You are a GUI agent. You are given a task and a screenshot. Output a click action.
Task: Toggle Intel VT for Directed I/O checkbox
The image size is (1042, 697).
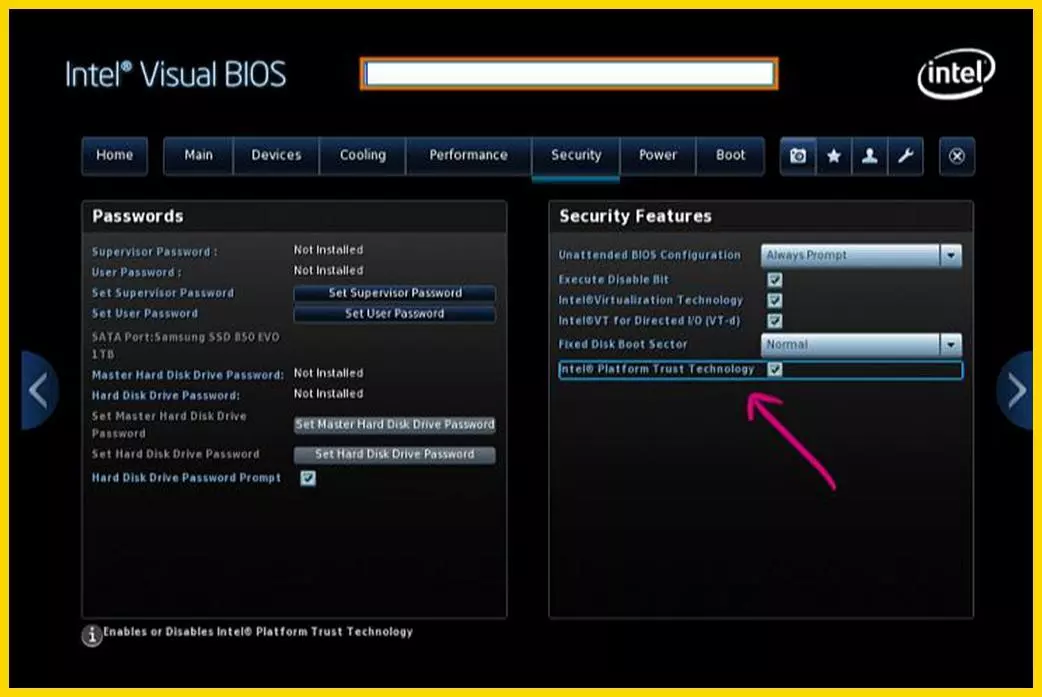(x=775, y=321)
